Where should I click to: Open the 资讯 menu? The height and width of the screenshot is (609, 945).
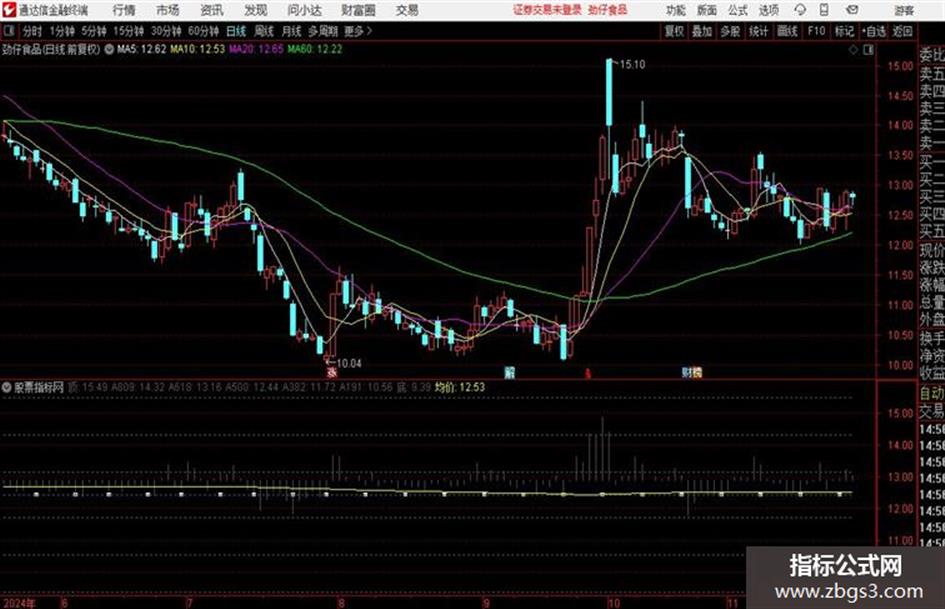point(212,10)
